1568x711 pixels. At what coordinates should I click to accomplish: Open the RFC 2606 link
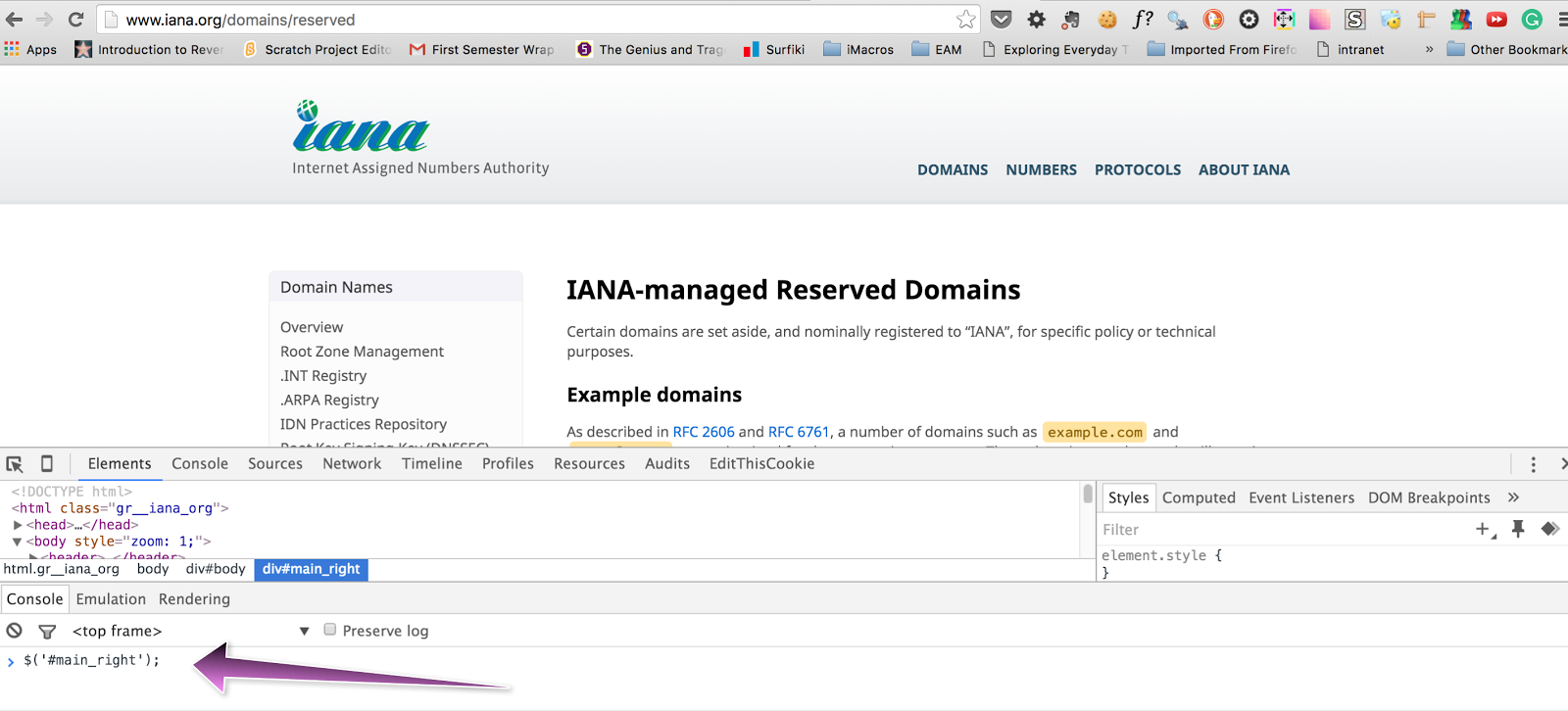point(704,432)
